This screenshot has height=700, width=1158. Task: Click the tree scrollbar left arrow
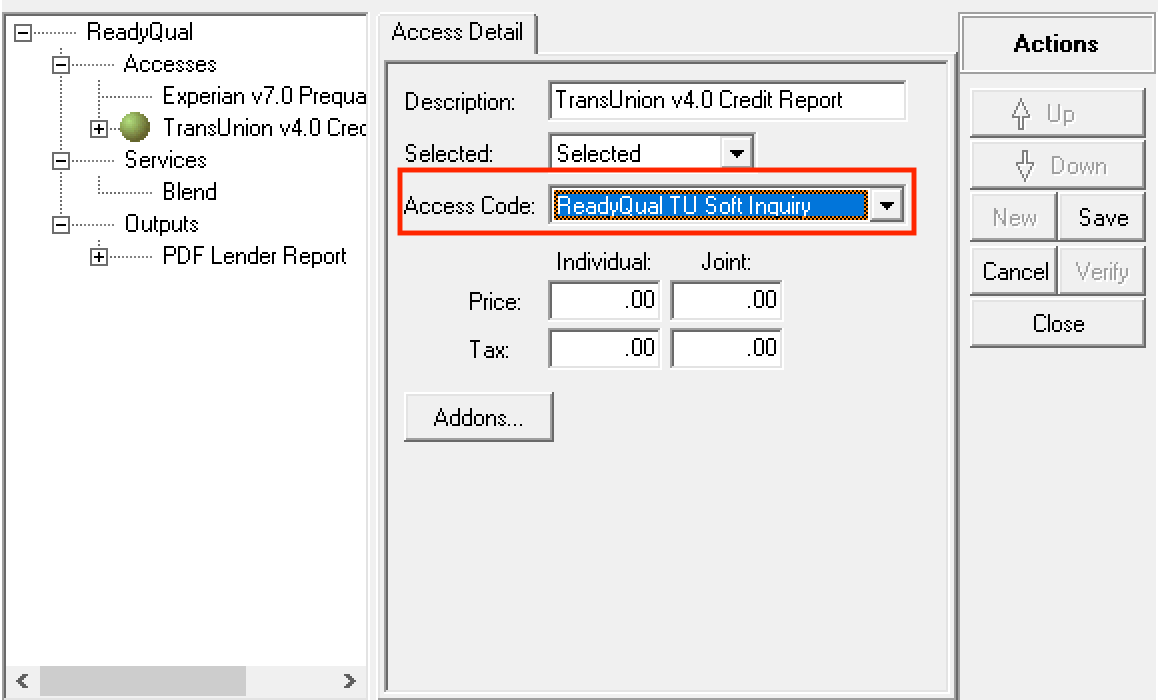22,681
